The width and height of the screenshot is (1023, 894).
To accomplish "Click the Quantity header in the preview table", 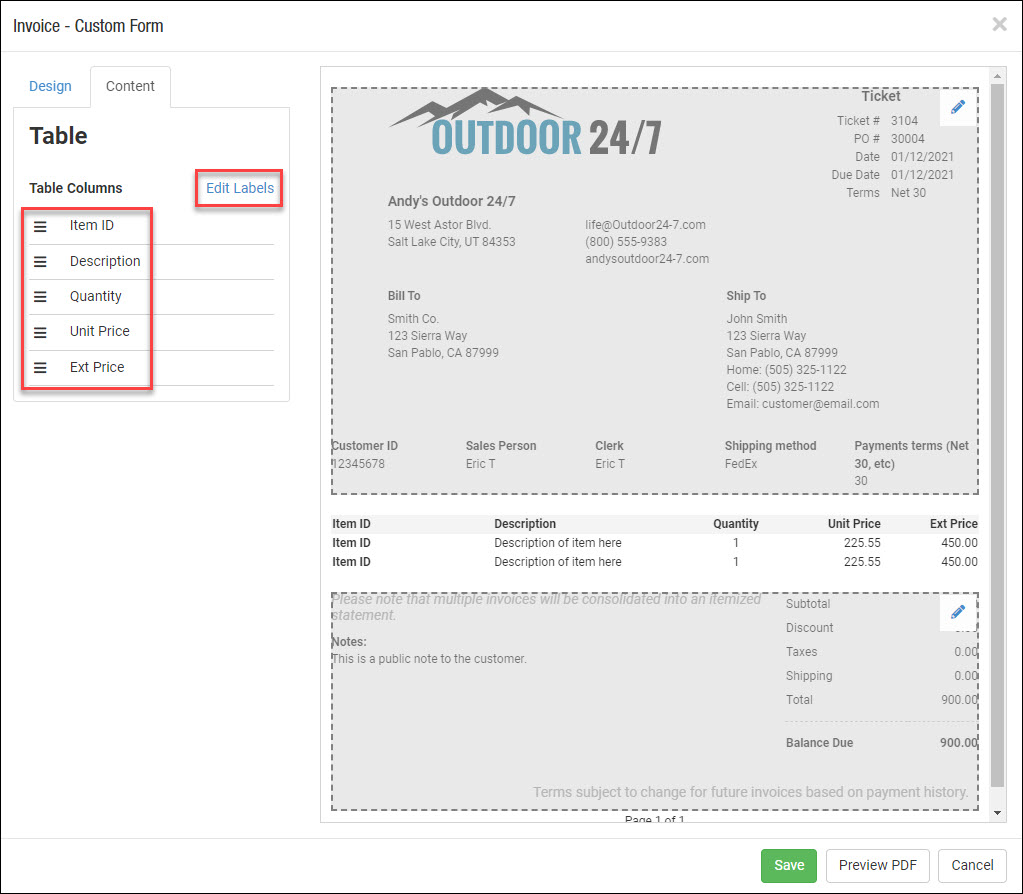I will pos(736,524).
